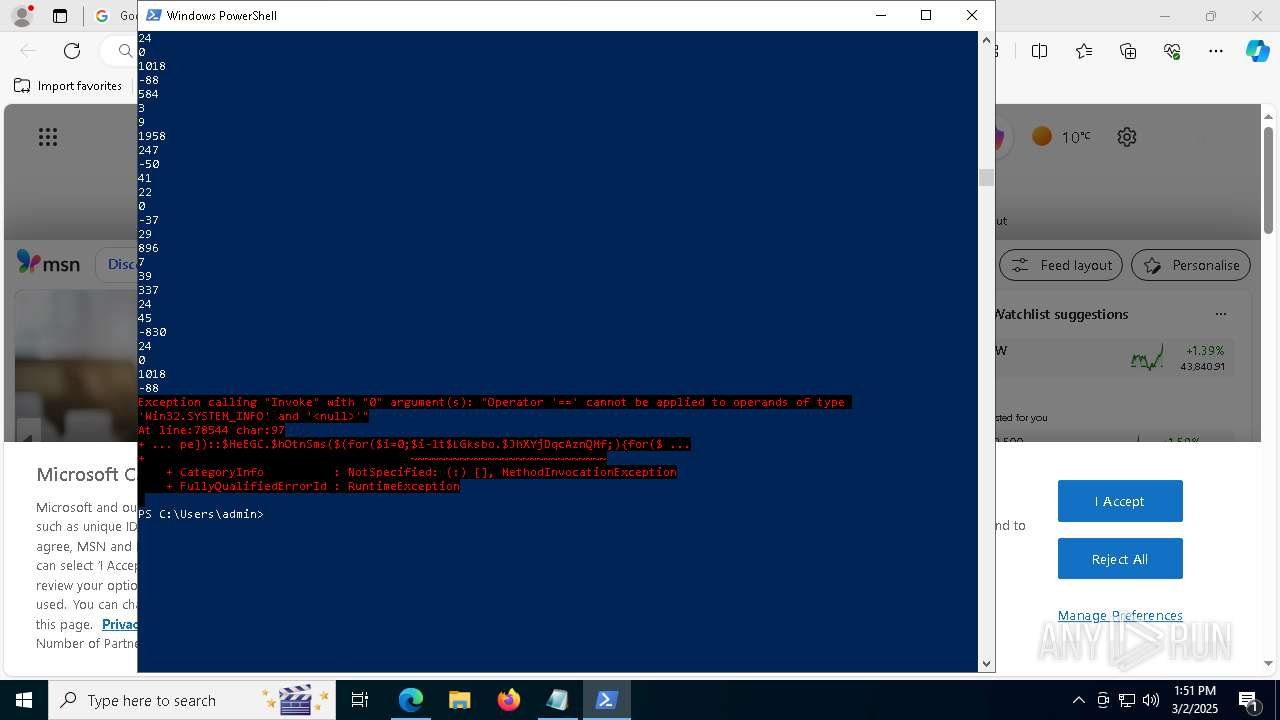Click Reject All cookie button
Image resolution: width=1280 pixels, height=720 pixels.
pyautogui.click(x=1120, y=559)
